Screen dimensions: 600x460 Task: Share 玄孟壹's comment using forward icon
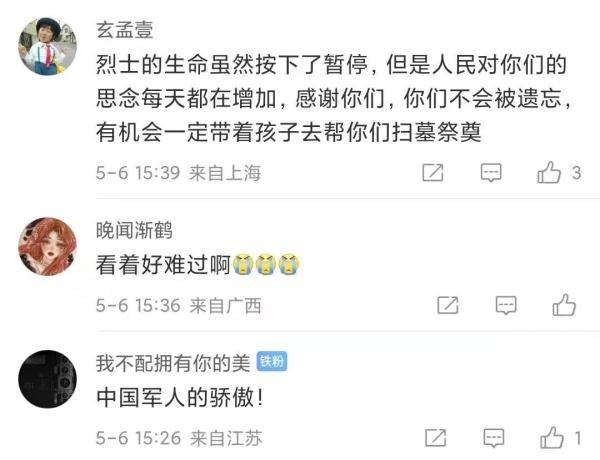click(x=433, y=173)
